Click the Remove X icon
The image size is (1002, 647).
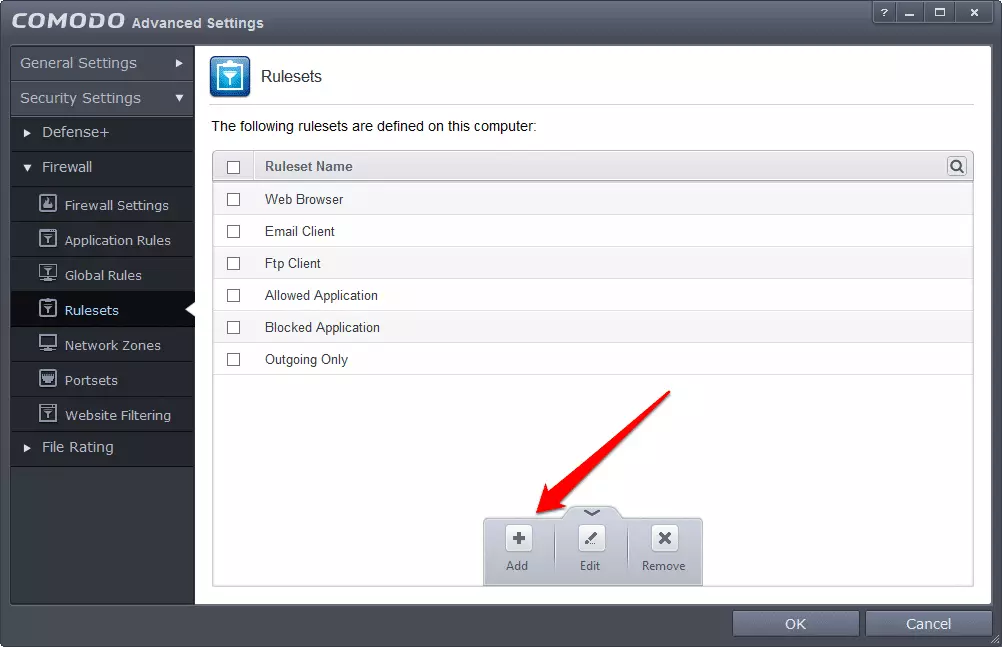point(664,539)
